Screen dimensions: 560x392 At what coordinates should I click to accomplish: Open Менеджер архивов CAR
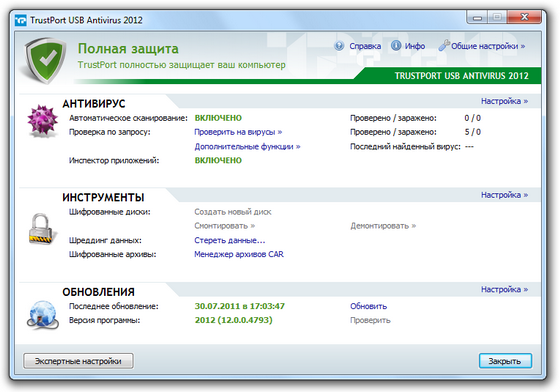click(239, 254)
